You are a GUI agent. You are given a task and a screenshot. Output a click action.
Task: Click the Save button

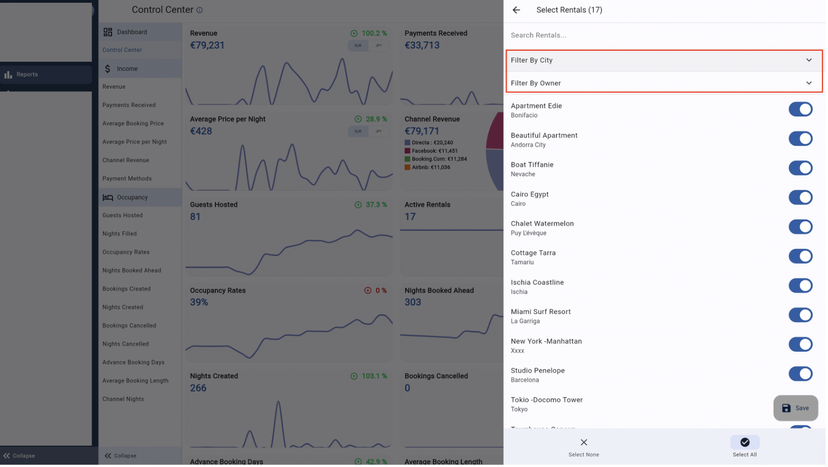click(x=797, y=409)
